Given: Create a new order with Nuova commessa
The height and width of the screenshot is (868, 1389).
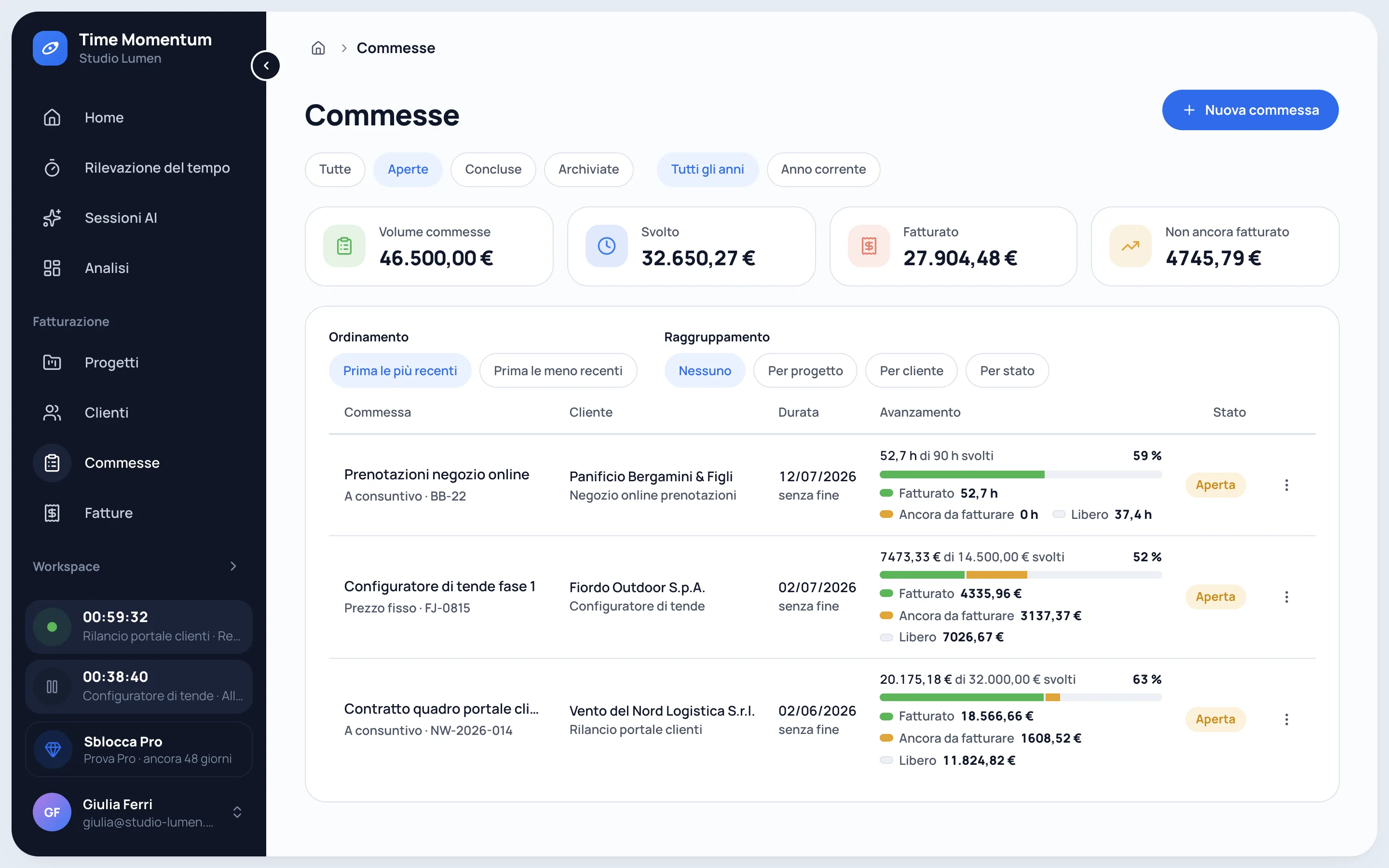Looking at the screenshot, I should 1250,110.
